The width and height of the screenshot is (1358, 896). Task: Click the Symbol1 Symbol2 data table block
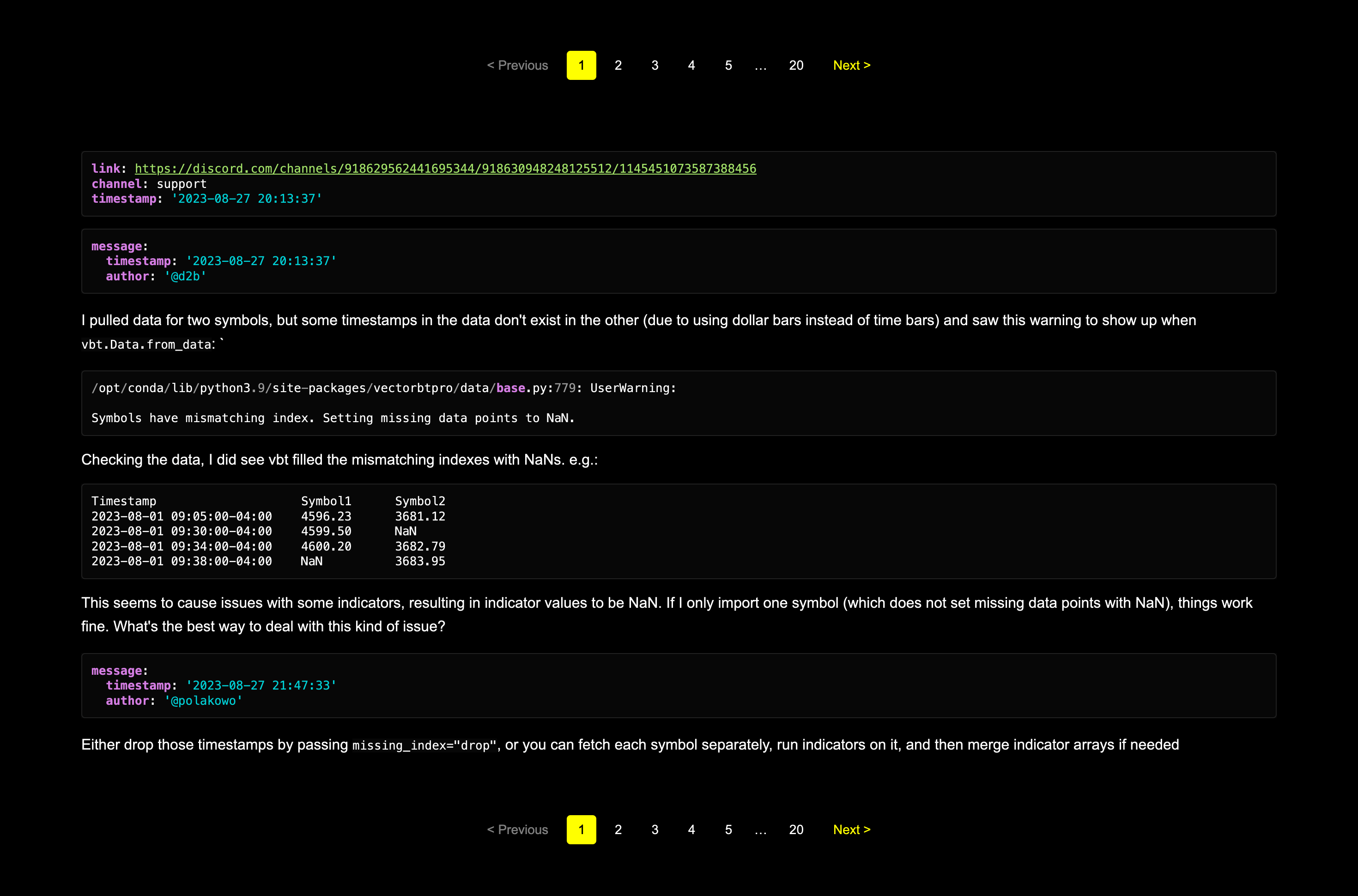[678, 531]
